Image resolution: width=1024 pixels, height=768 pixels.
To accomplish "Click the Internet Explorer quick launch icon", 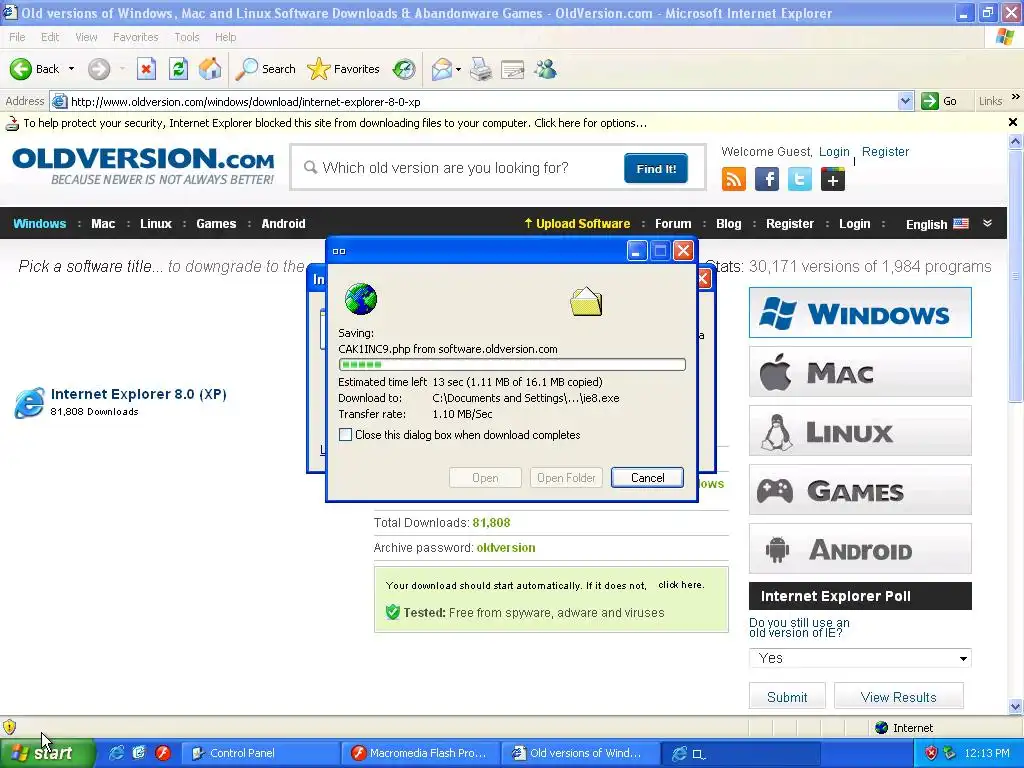I will pyautogui.click(x=116, y=753).
